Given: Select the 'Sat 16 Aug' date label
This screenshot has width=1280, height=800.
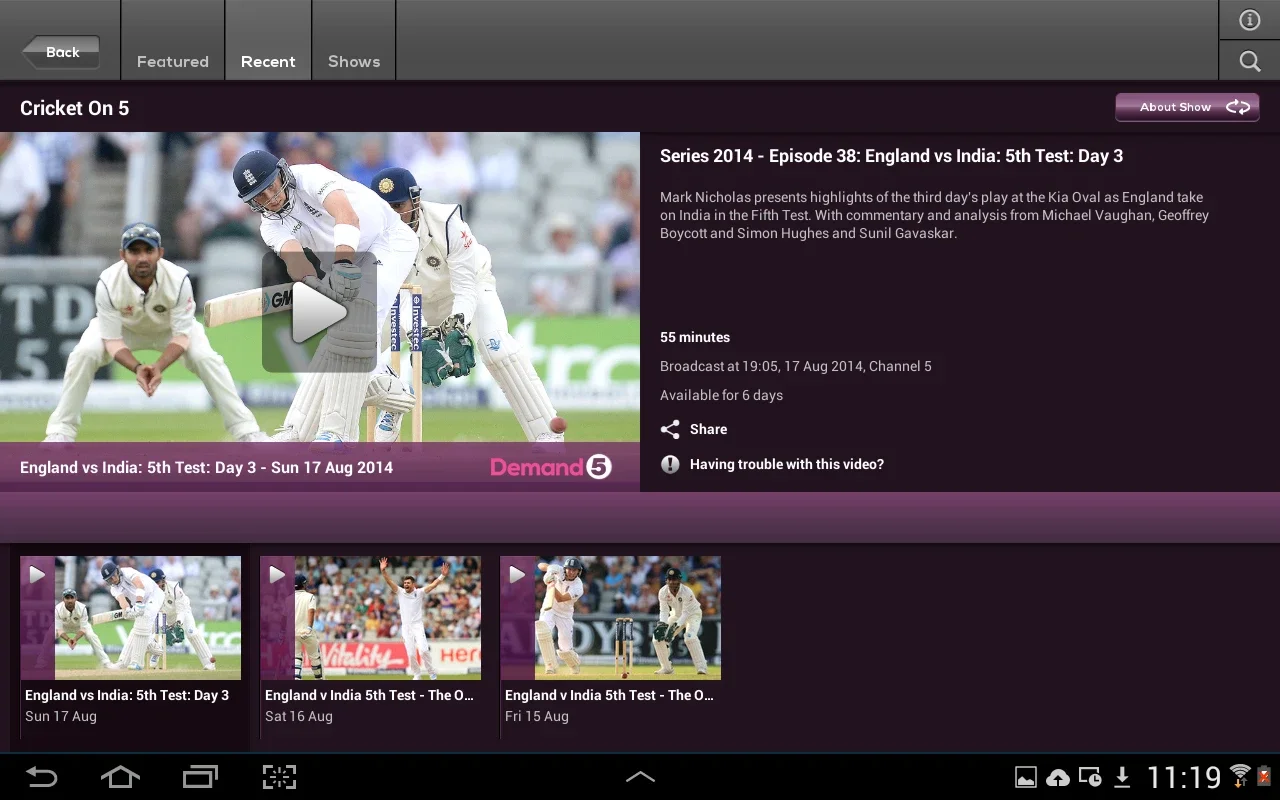Looking at the screenshot, I should (299, 716).
